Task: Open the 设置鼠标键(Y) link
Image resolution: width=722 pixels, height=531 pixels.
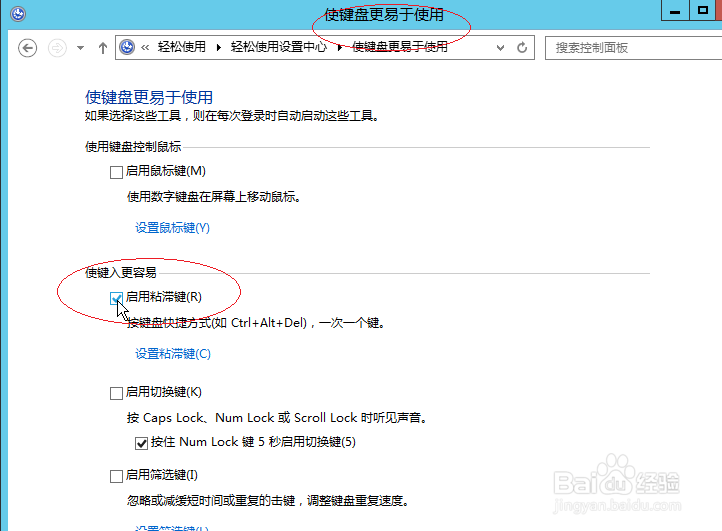Action: click(x=172, y=228)
